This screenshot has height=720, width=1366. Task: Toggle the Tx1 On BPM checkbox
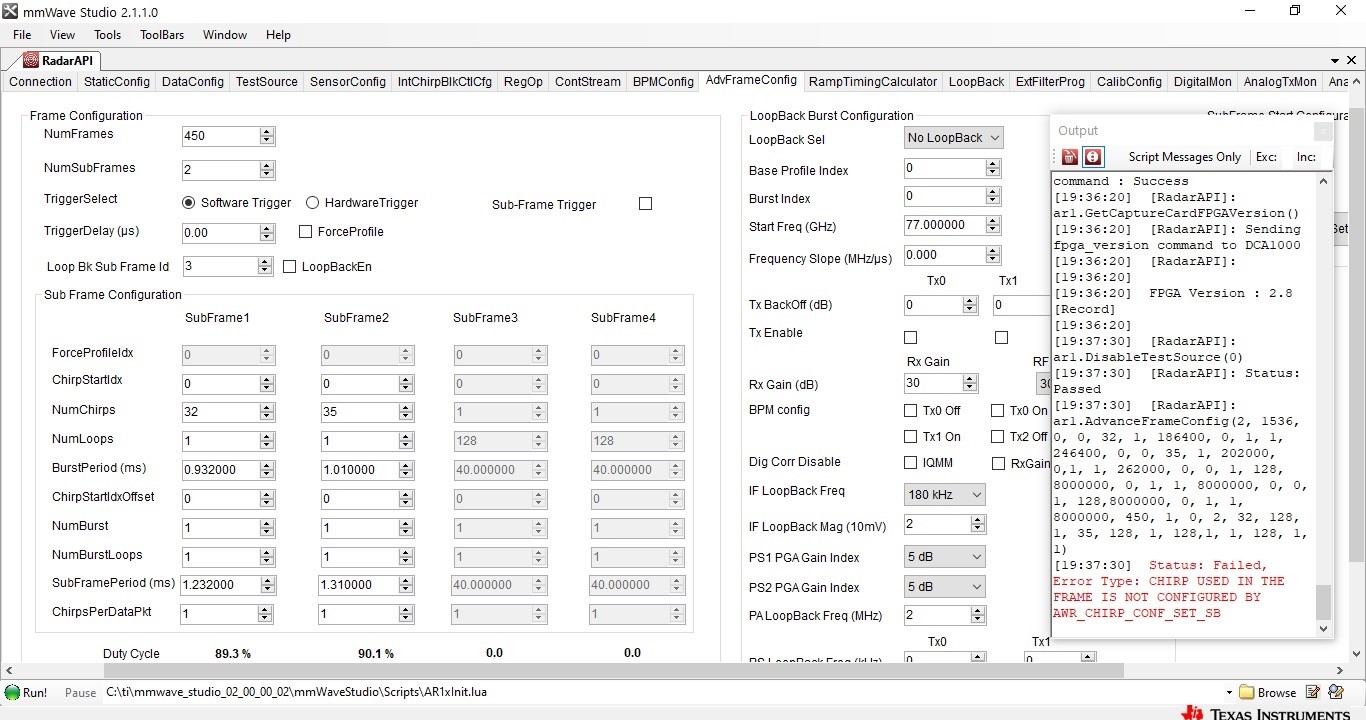[910, 437]
